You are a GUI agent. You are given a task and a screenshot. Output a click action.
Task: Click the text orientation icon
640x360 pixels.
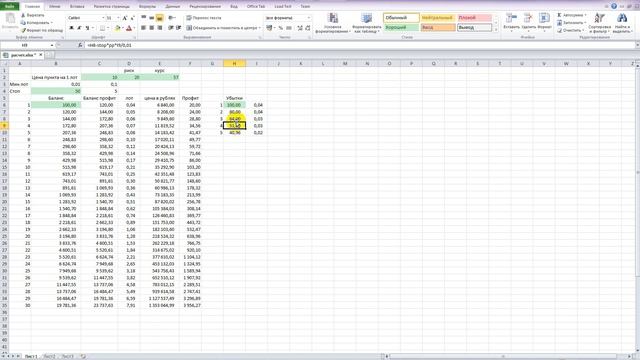171,18
